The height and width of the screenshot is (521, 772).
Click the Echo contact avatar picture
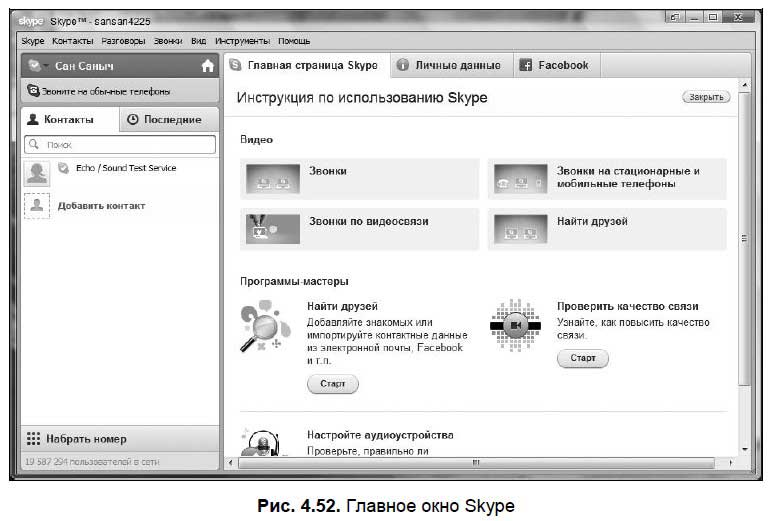[x=37, y=174]
